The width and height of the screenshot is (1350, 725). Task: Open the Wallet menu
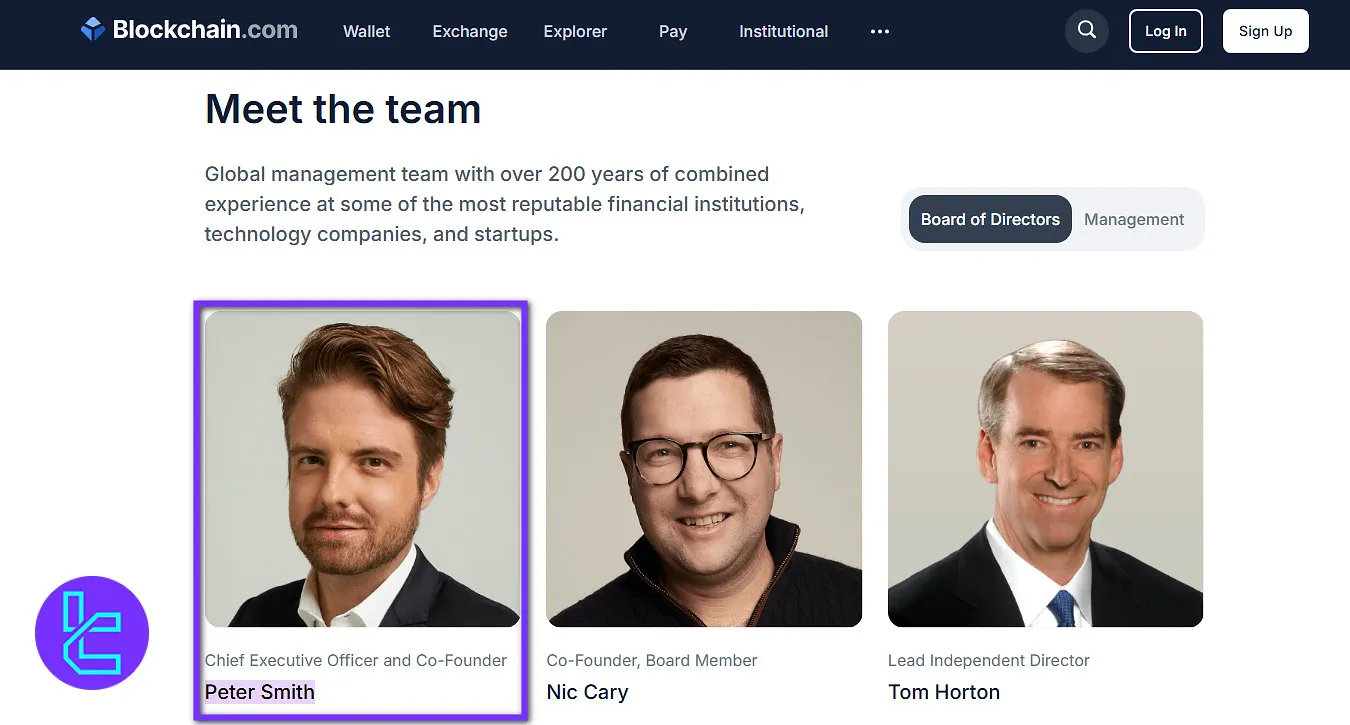click(367, 31)
